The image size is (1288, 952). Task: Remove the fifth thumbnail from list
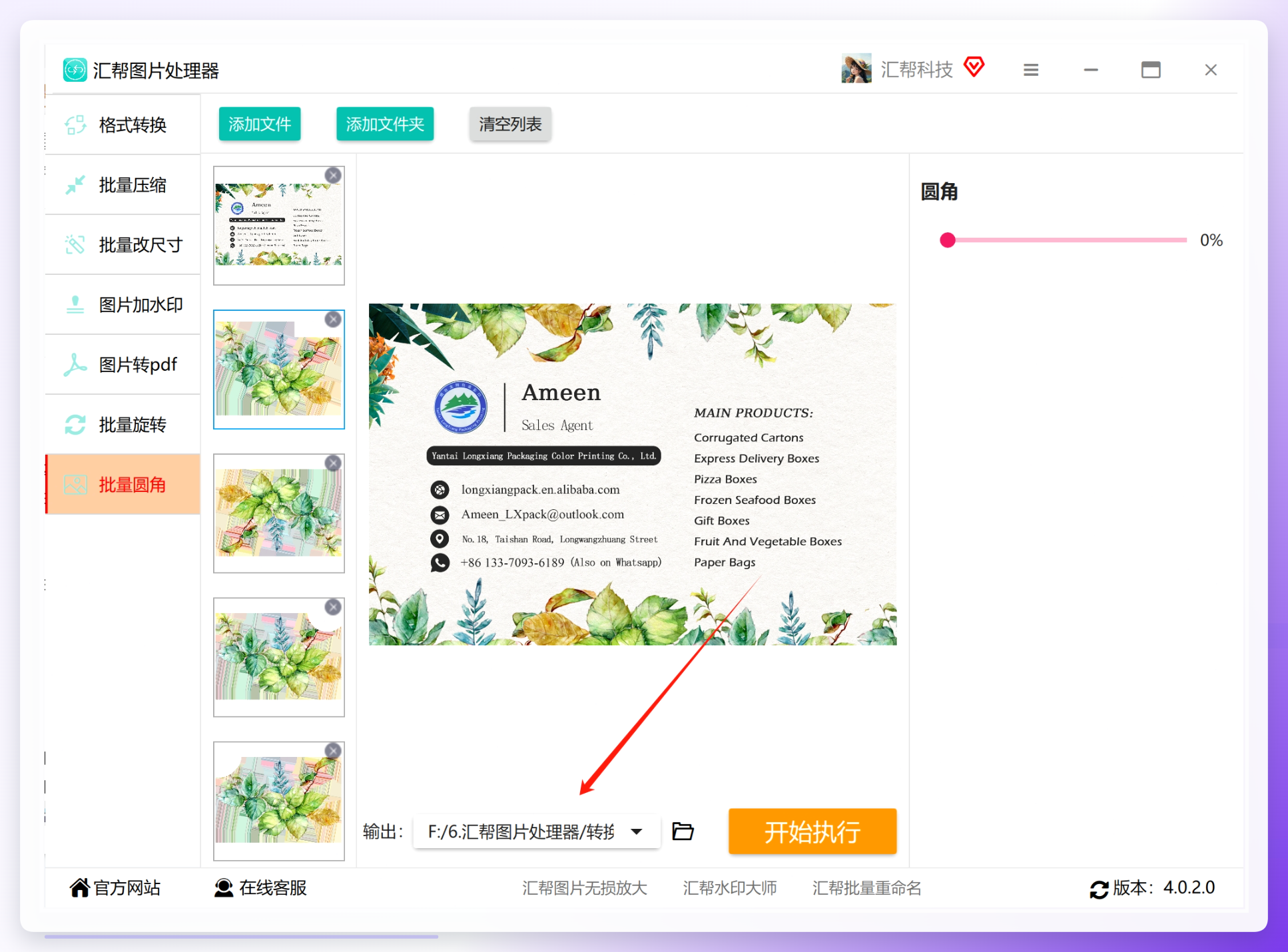[x=333, y=750]
